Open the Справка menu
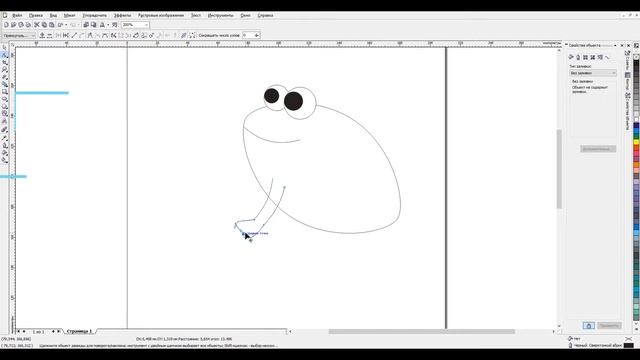The height and width of the screenshot is (360, 640). (x=265, y=15)
